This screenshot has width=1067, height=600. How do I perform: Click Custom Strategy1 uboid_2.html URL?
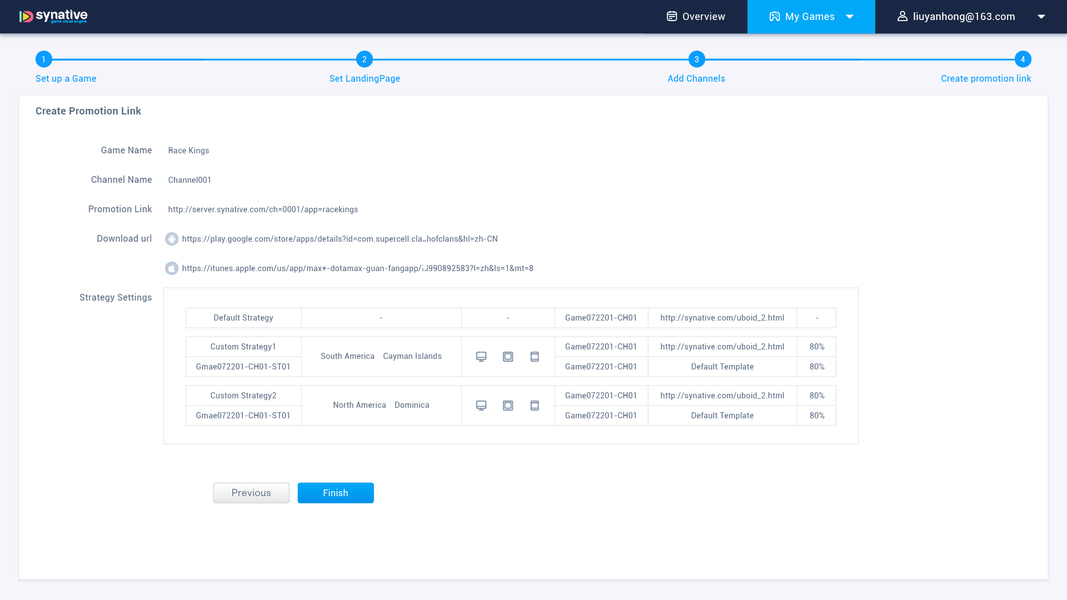(722, 346)
